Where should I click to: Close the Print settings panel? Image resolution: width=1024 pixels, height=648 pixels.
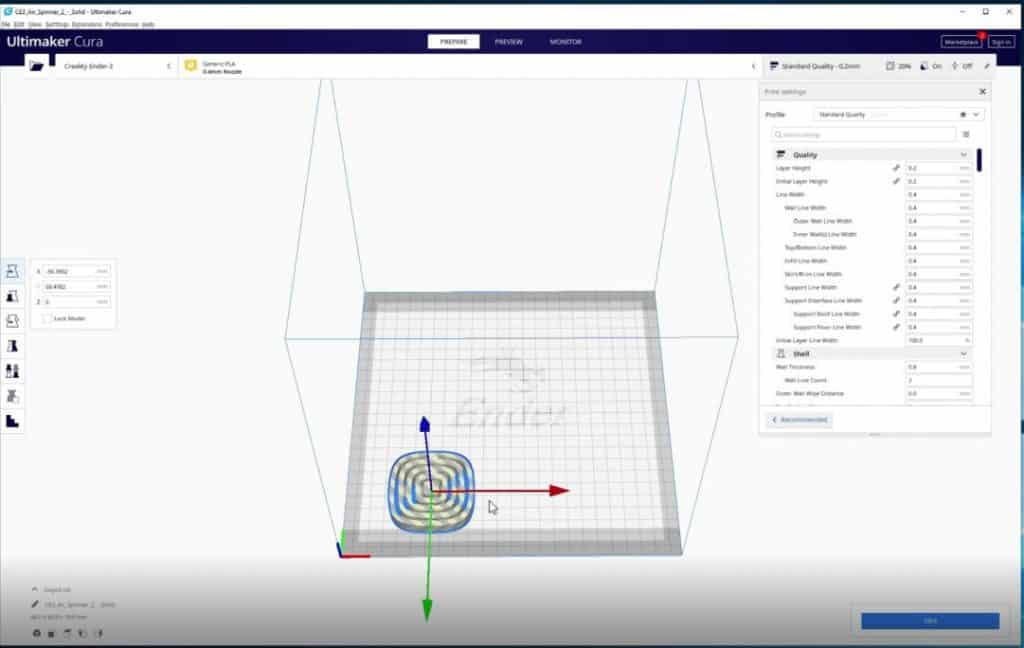point(982,91)
